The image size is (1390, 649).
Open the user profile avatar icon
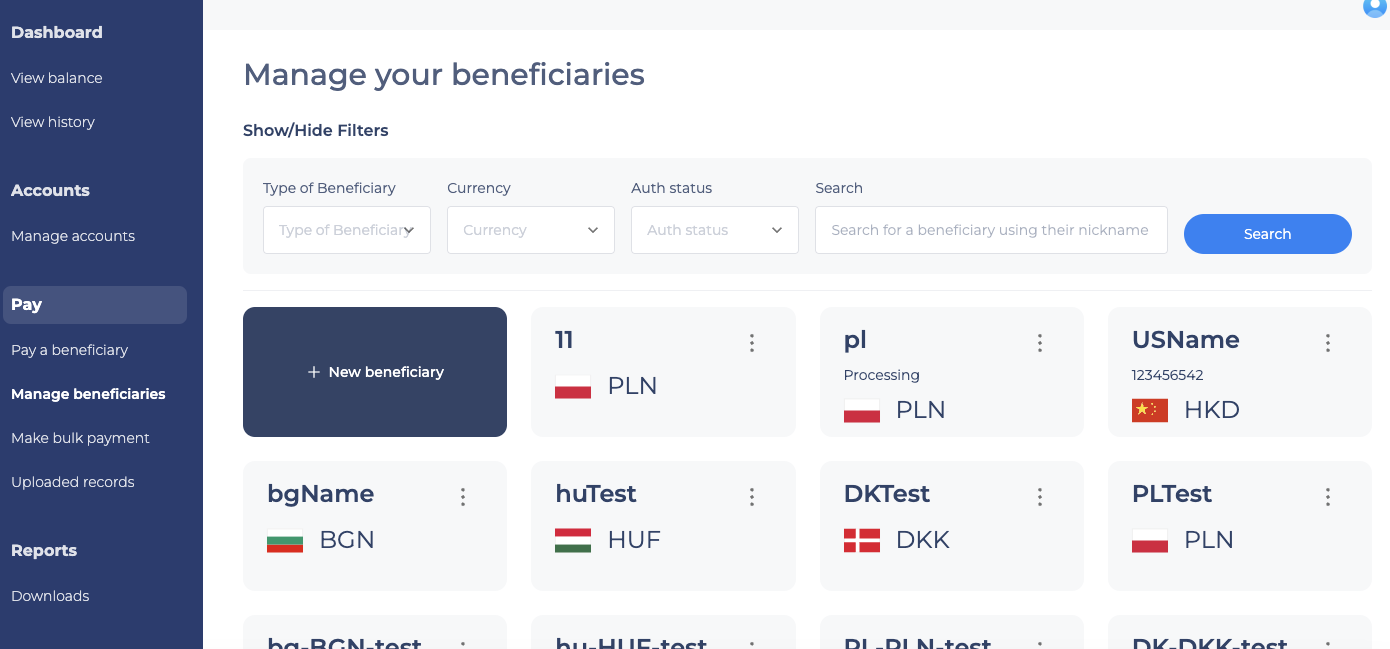[x=1375, y=6]
